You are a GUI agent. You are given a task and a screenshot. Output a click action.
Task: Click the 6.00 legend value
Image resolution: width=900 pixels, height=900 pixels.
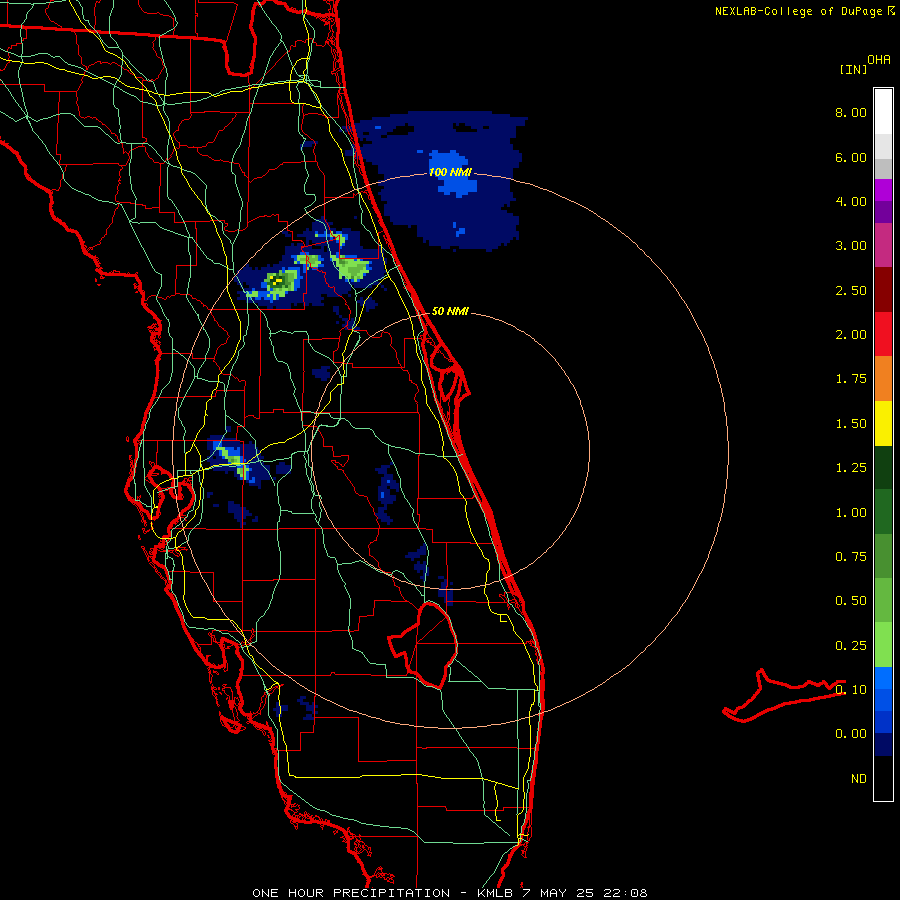851,157
